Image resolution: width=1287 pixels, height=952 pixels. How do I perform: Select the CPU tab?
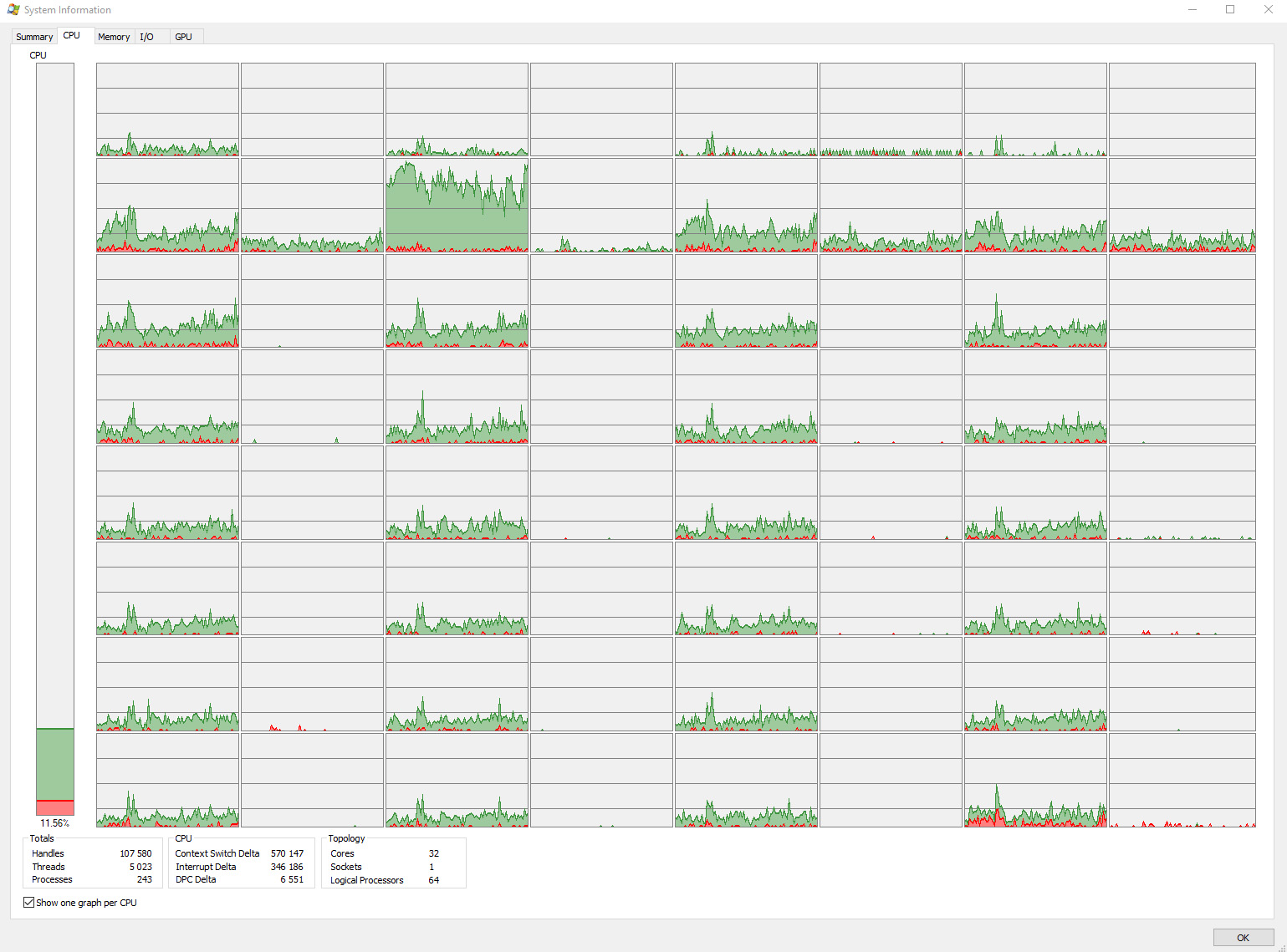point(72,36)
